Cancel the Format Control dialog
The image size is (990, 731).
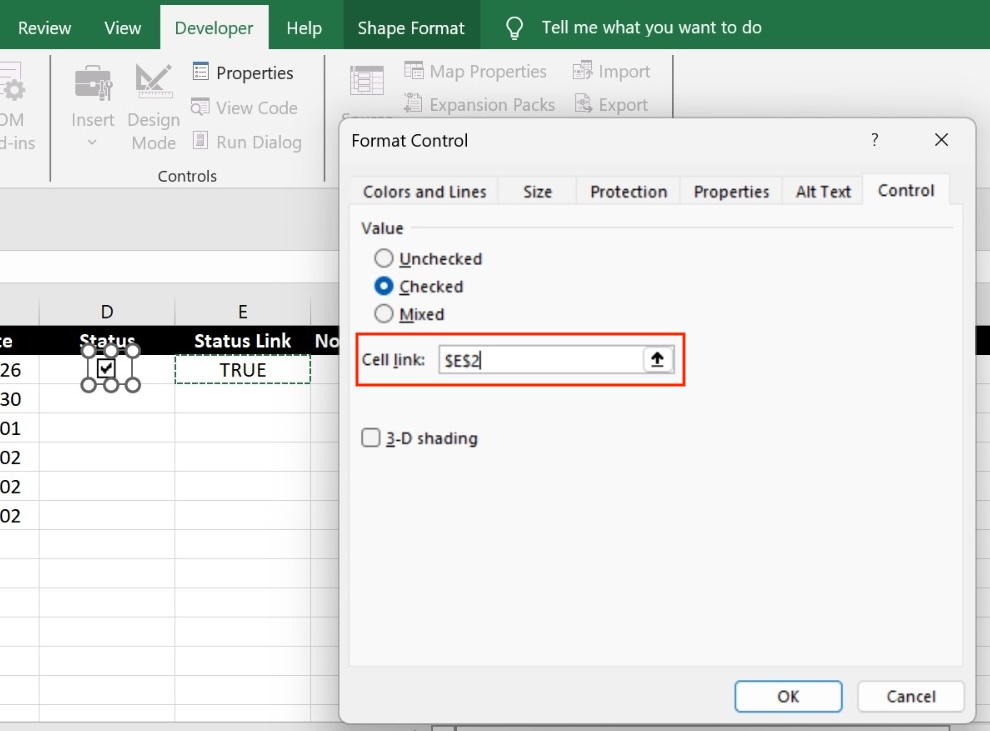910,696
